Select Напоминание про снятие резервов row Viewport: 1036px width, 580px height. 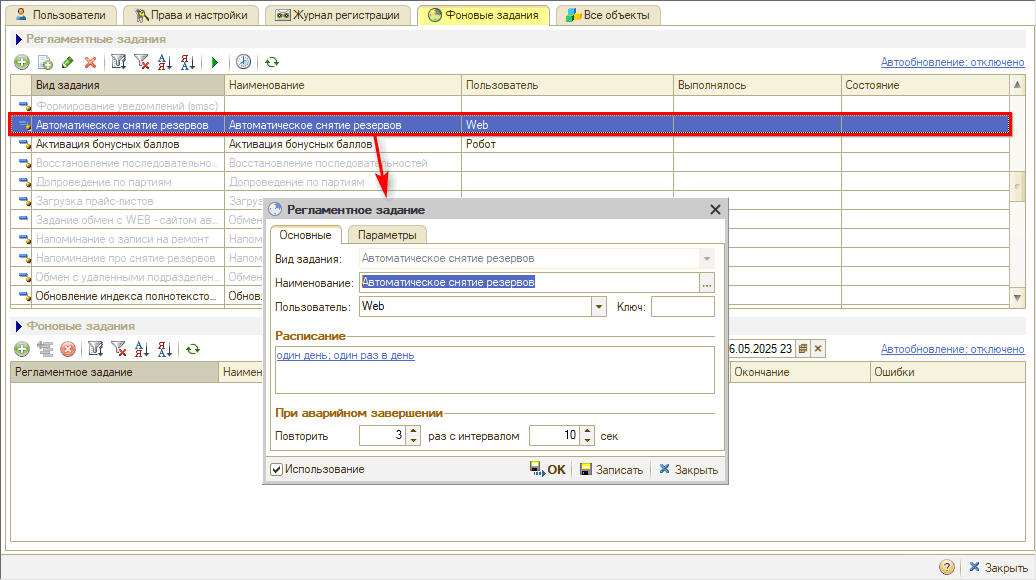[510, 258]
